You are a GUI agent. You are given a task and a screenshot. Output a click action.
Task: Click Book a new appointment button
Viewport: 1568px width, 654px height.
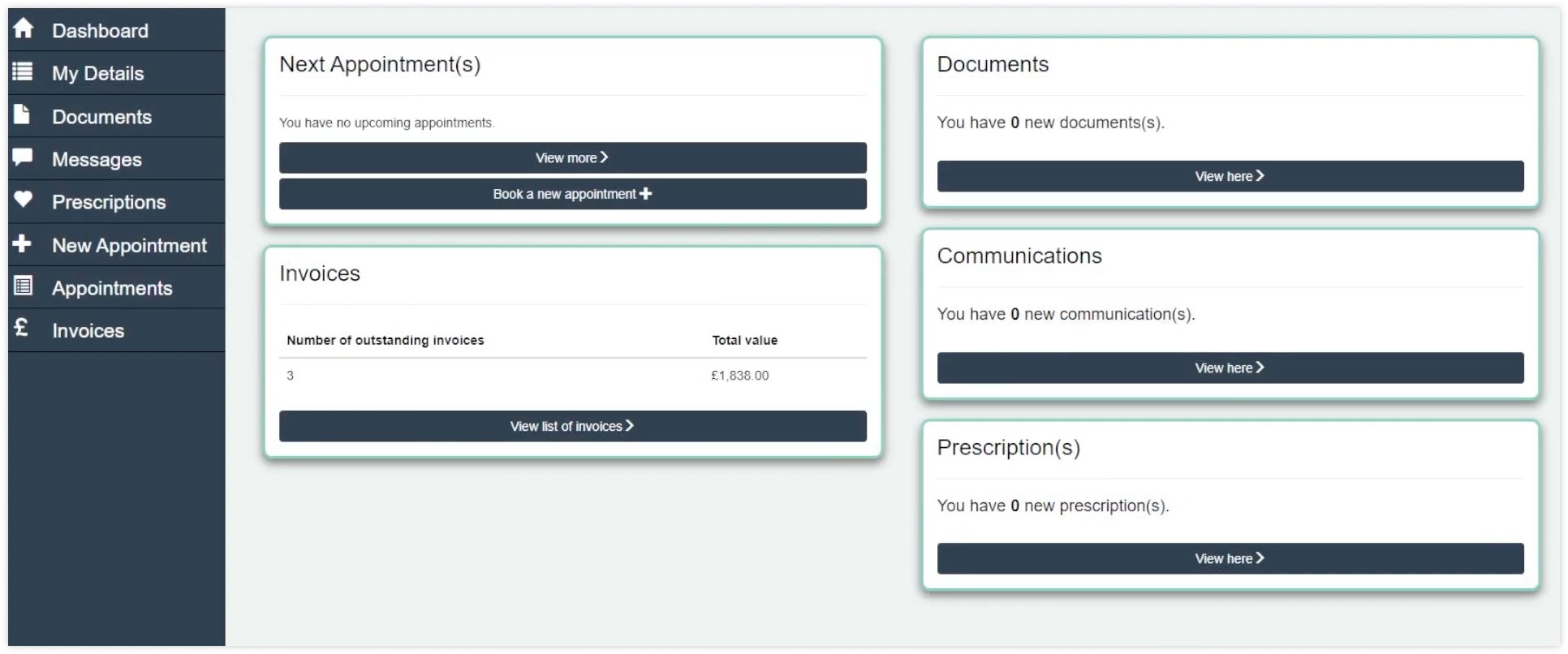click(x=573, y=194)
